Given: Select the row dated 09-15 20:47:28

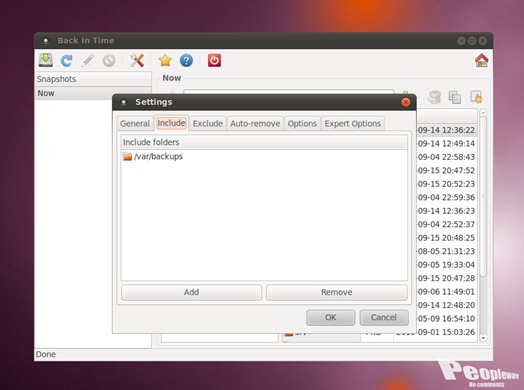Looking at the screenshot, I should point(446,278).
